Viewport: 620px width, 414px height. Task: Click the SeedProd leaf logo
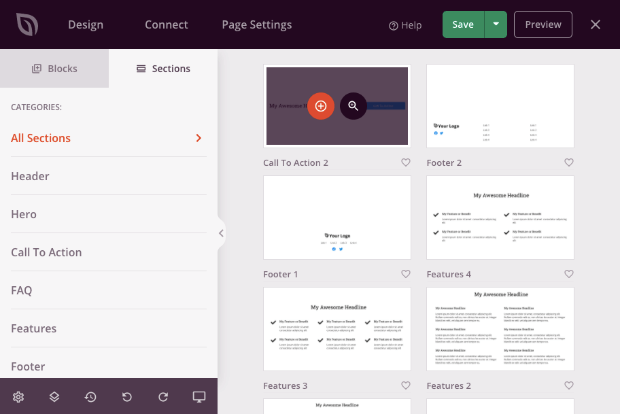pyautogui.click(x=27, y=25)
